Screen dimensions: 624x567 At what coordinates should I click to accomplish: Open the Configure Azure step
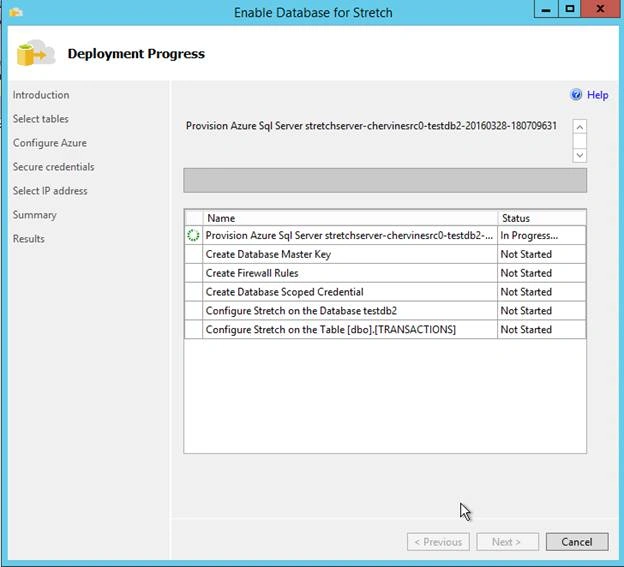pyautogui.click(x=50, y=143)
